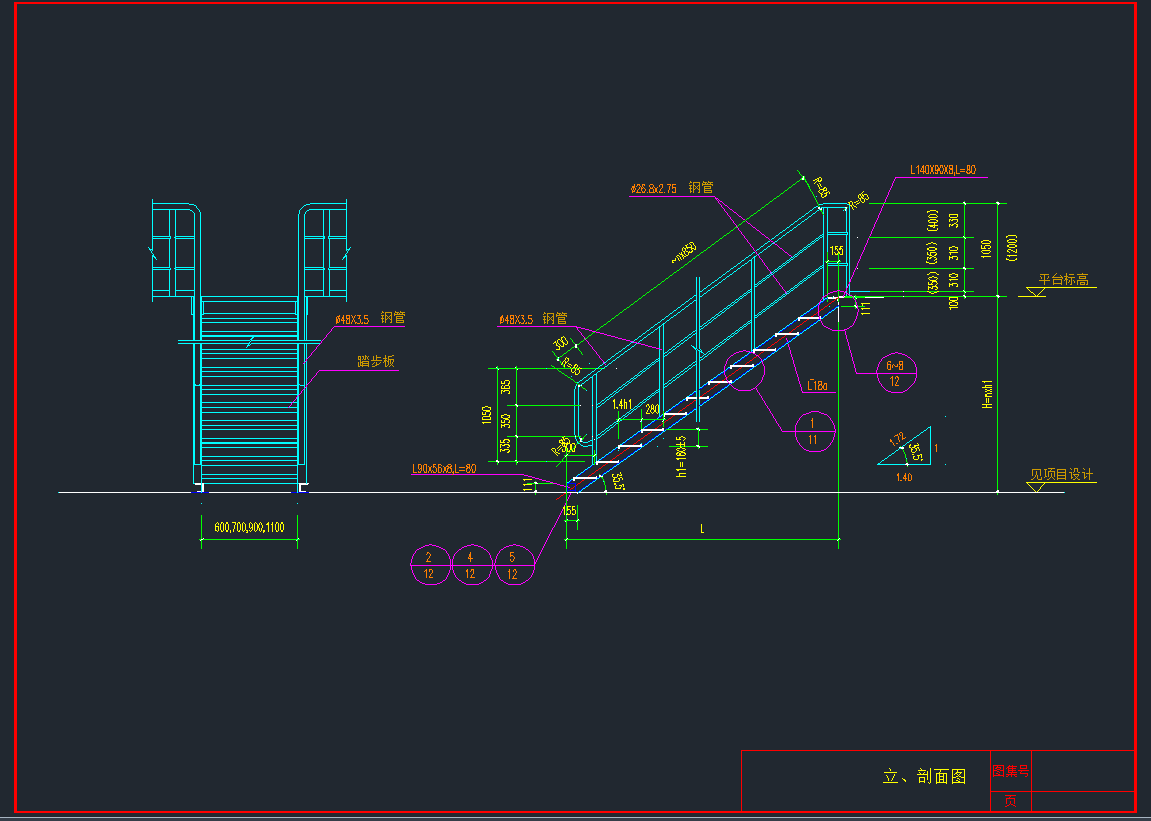Screen dimensions: 1151x821
Task: Select the 6~8 over 12 callout circle
Action: tap(894, 373)
